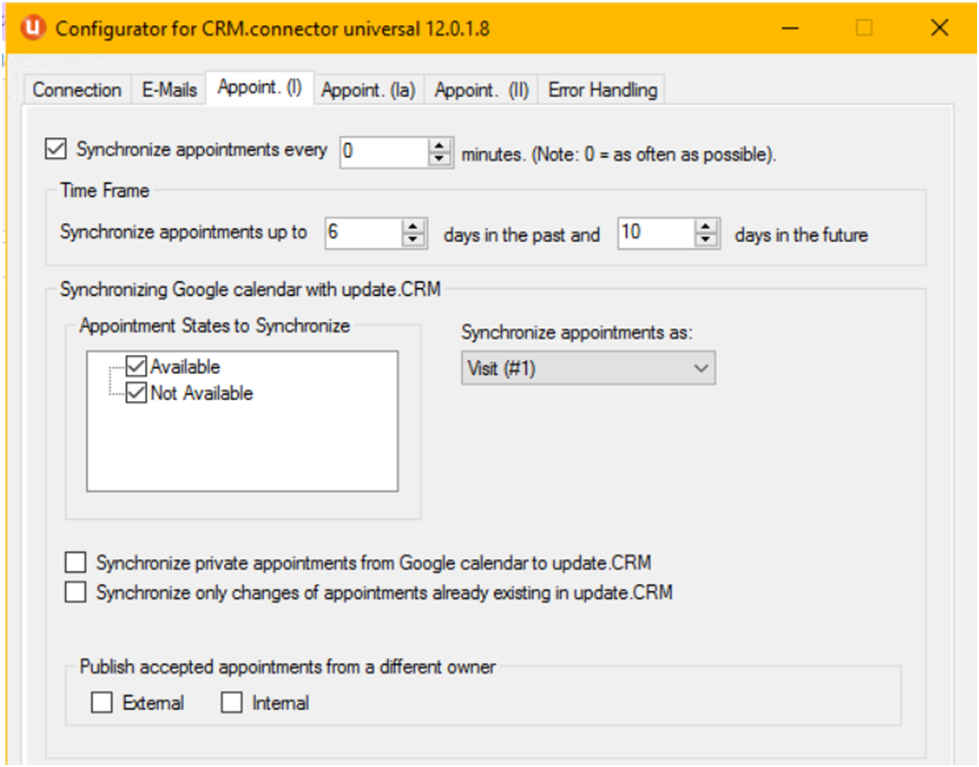Decrease days in the future value
This screenshot has width=979, height=767.
(706, 240)
